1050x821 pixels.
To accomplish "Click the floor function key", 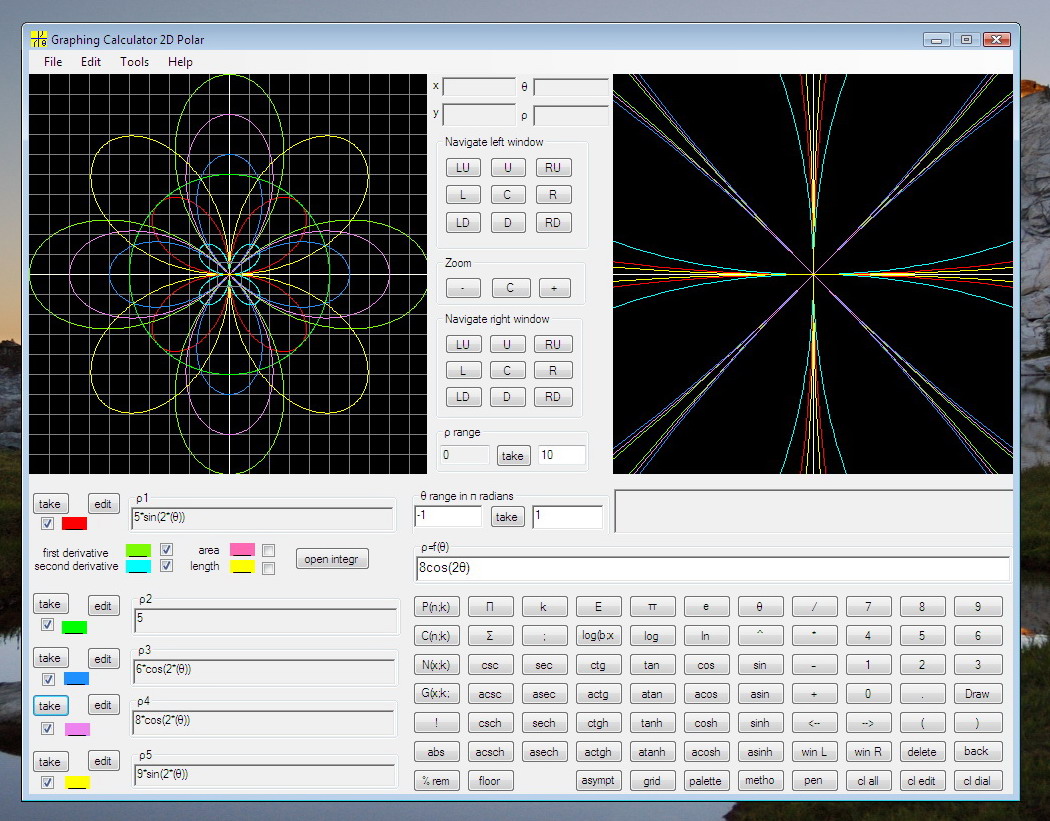I will [x=490, y=781].
